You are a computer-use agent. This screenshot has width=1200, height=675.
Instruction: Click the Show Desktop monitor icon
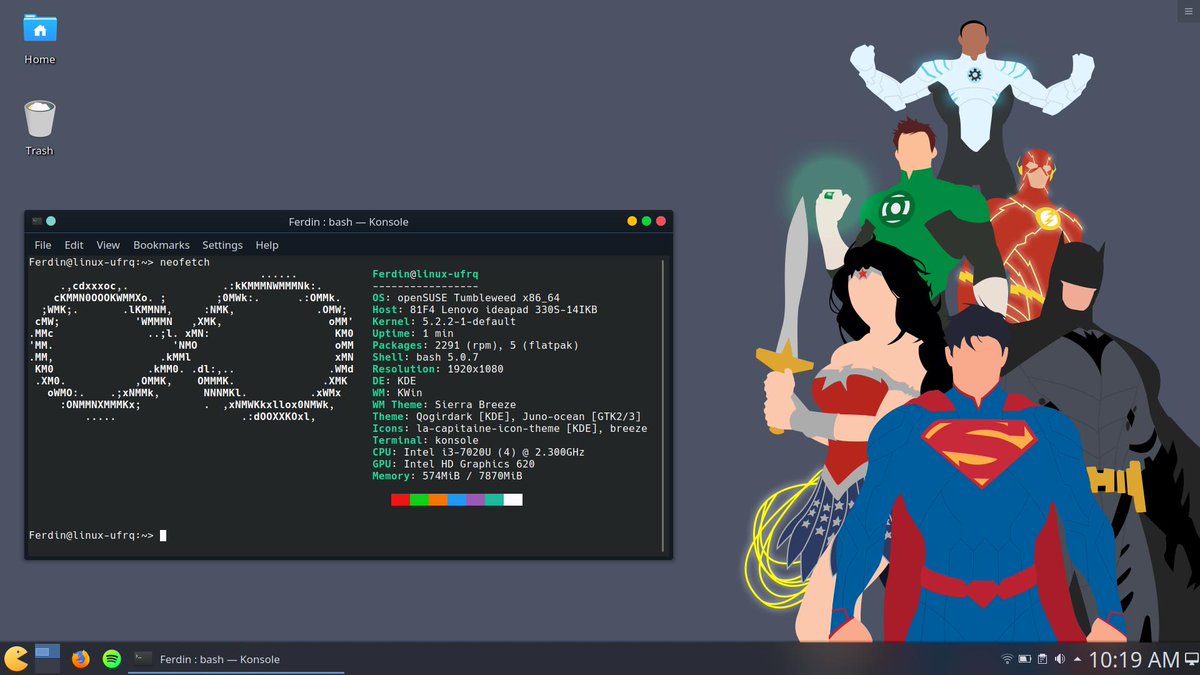click(x=1190, y=659)
